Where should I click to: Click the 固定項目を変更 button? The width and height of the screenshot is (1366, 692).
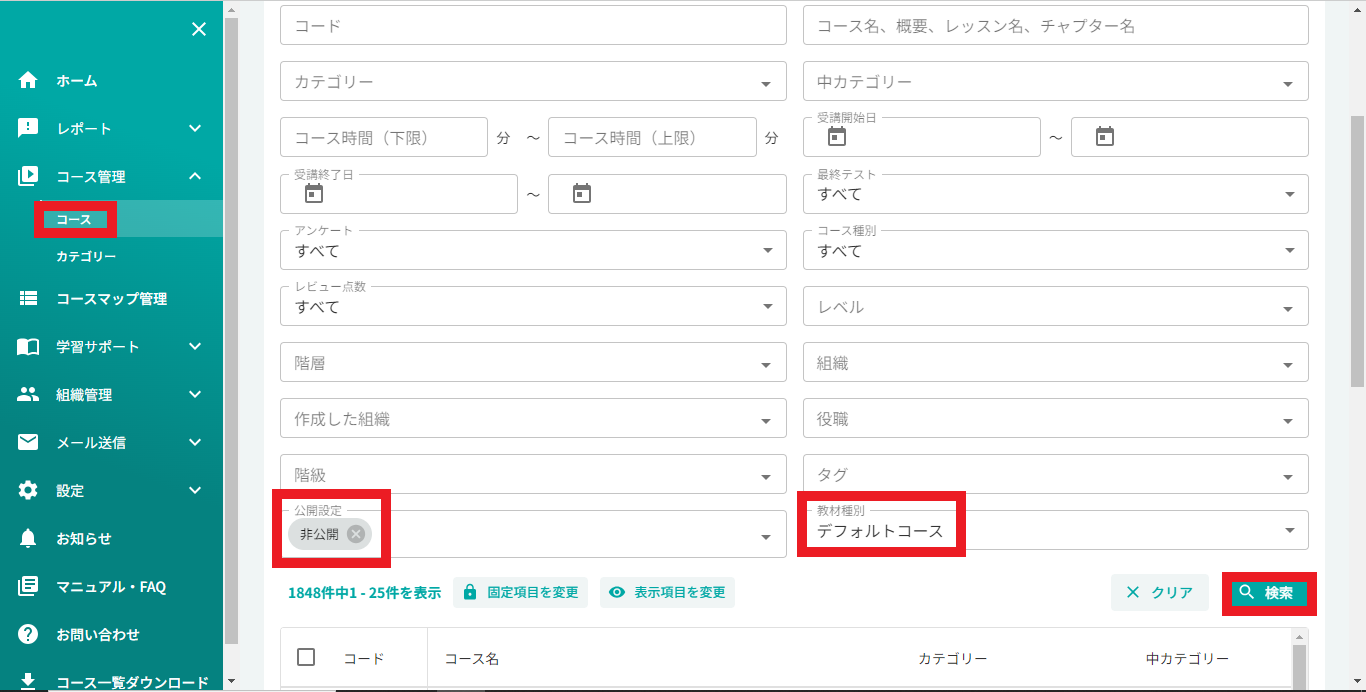521,592
